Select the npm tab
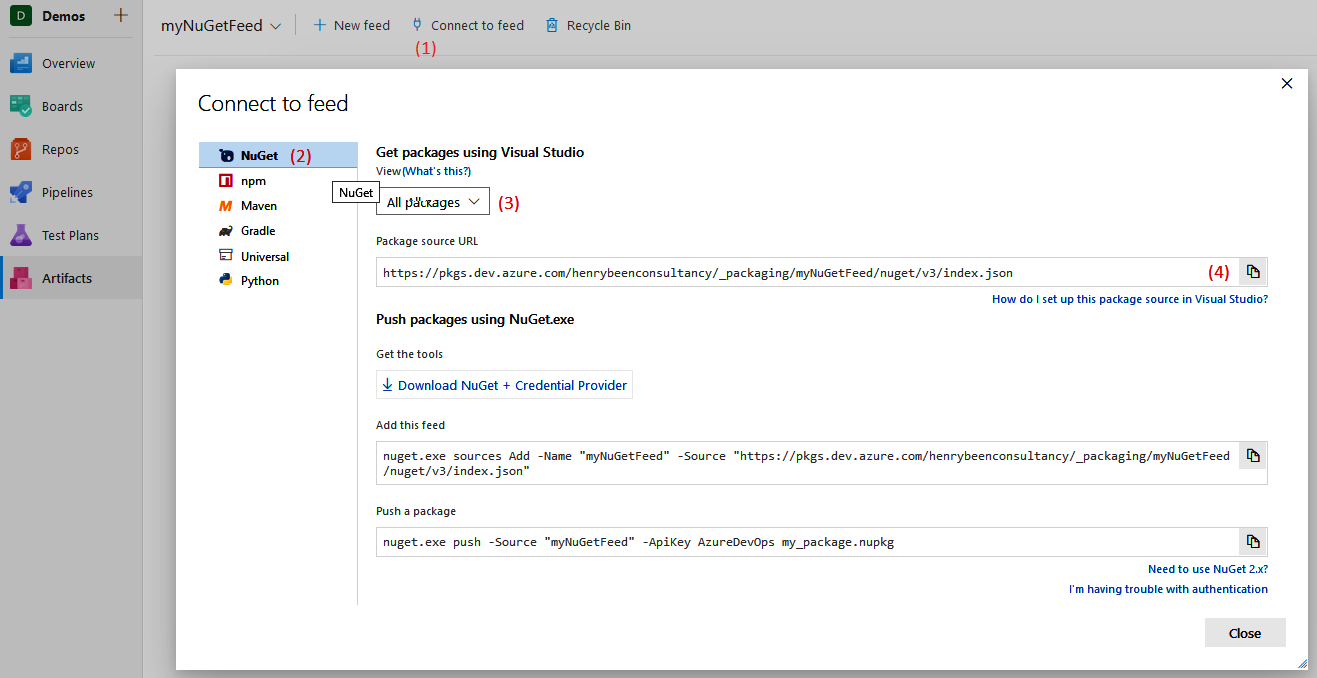 pos(277,181)
